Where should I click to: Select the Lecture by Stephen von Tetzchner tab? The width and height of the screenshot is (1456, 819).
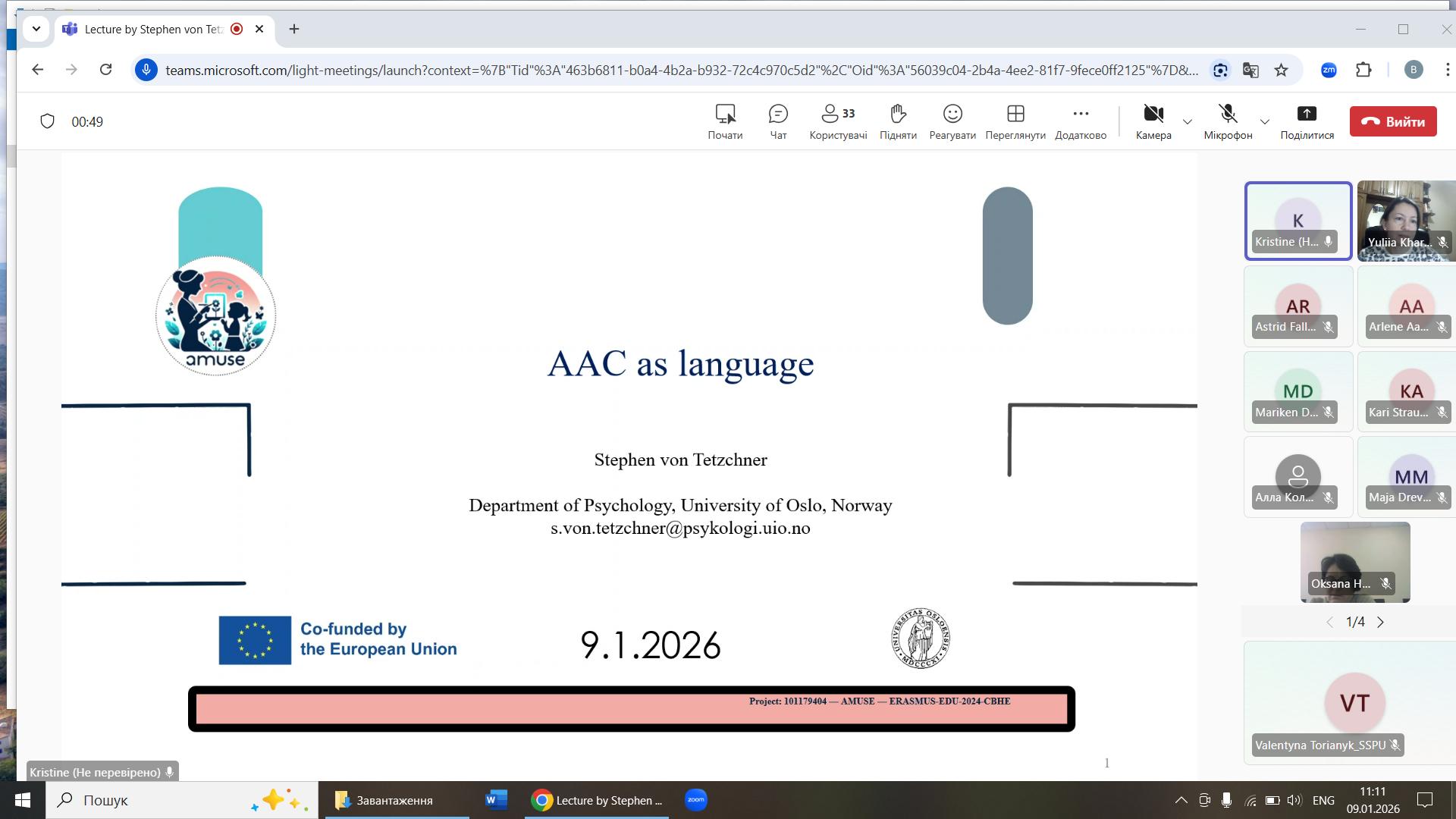click(x=152, y=29)
